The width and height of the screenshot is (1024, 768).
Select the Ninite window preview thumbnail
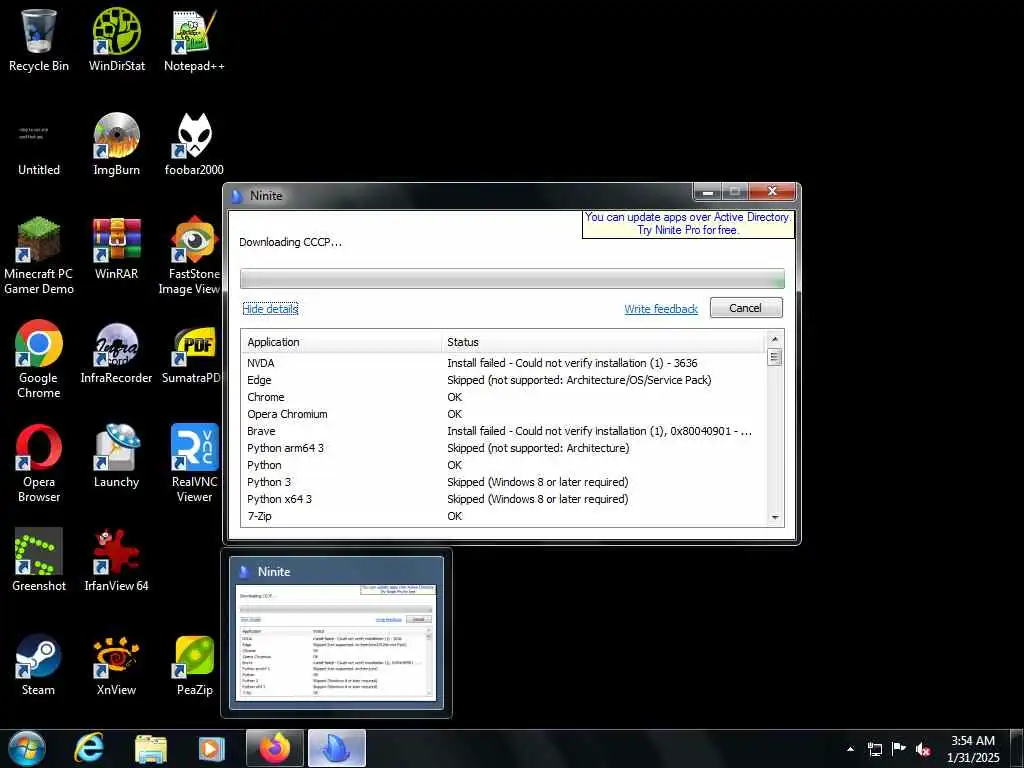(x=336, y=633)
